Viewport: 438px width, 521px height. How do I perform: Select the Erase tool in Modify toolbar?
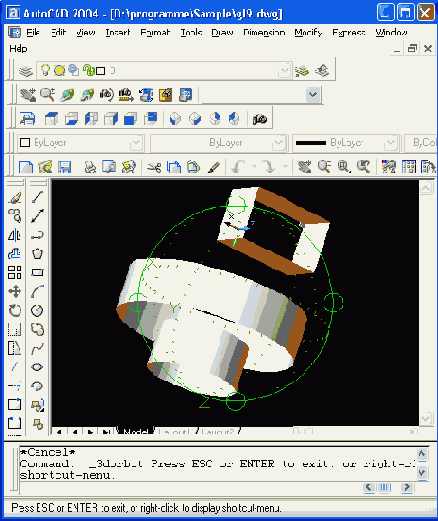tap(15, 197)
